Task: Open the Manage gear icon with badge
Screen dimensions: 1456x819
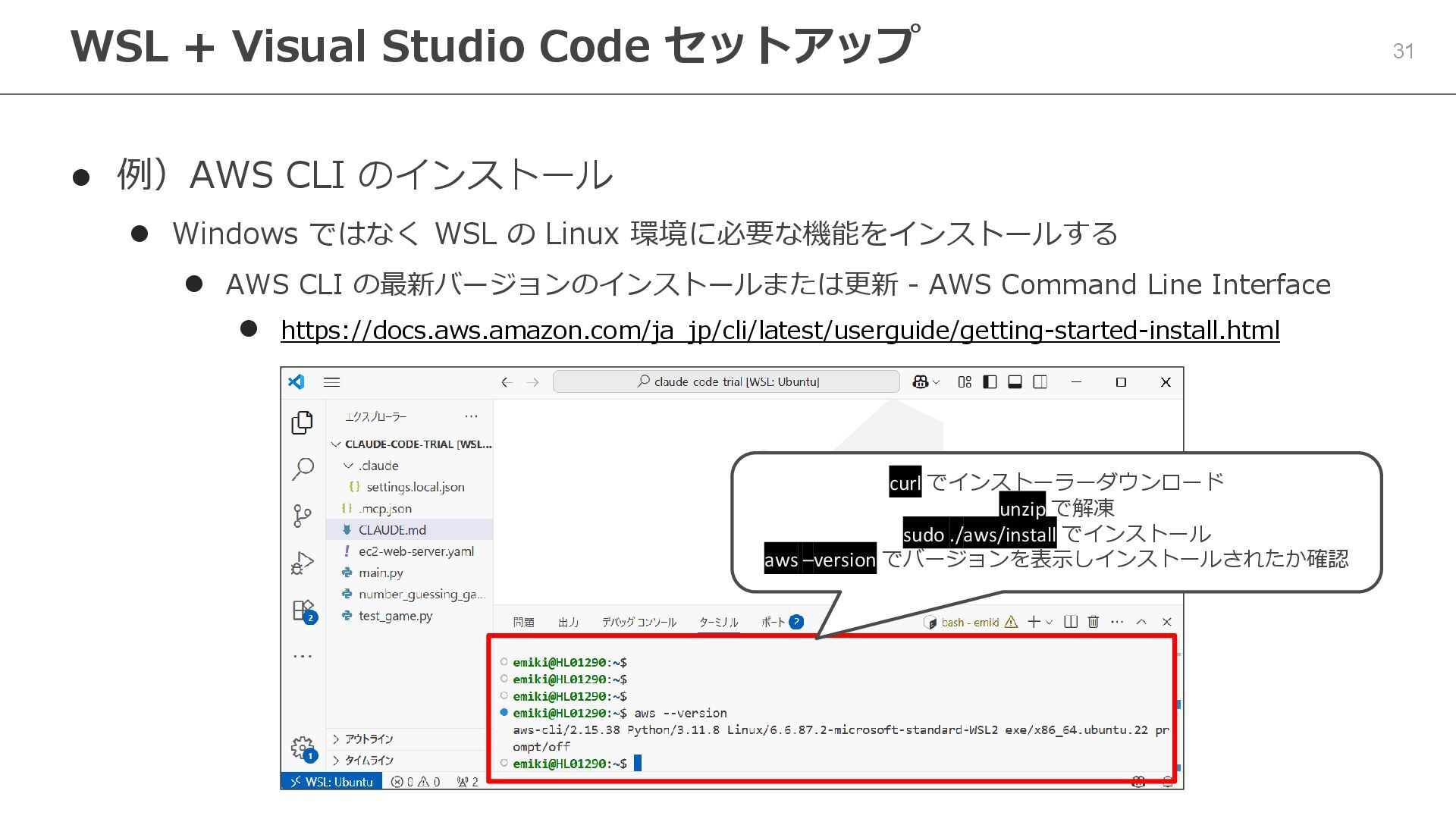Action: (303, 748)
